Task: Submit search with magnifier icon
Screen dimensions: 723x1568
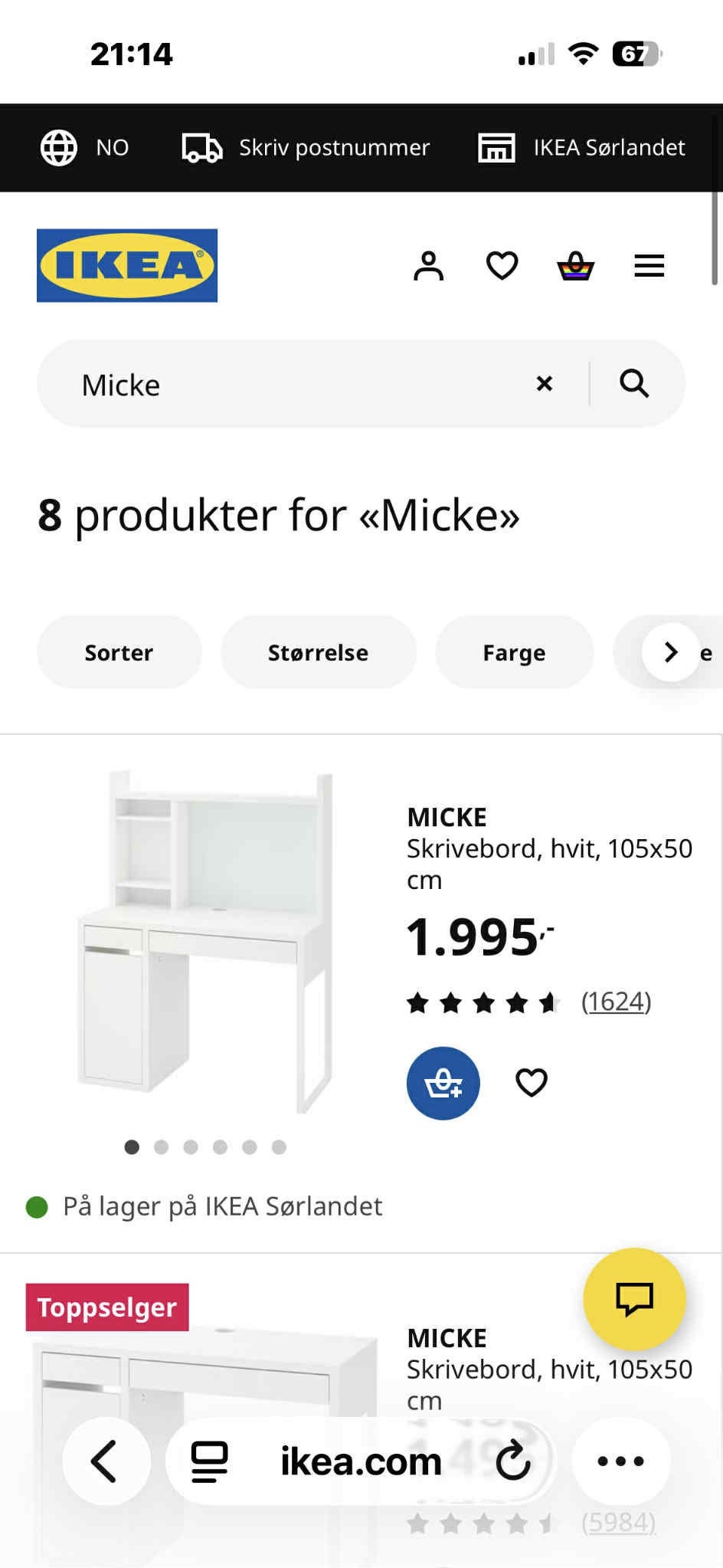Action: pyautogui.click(x=633, y=383)
